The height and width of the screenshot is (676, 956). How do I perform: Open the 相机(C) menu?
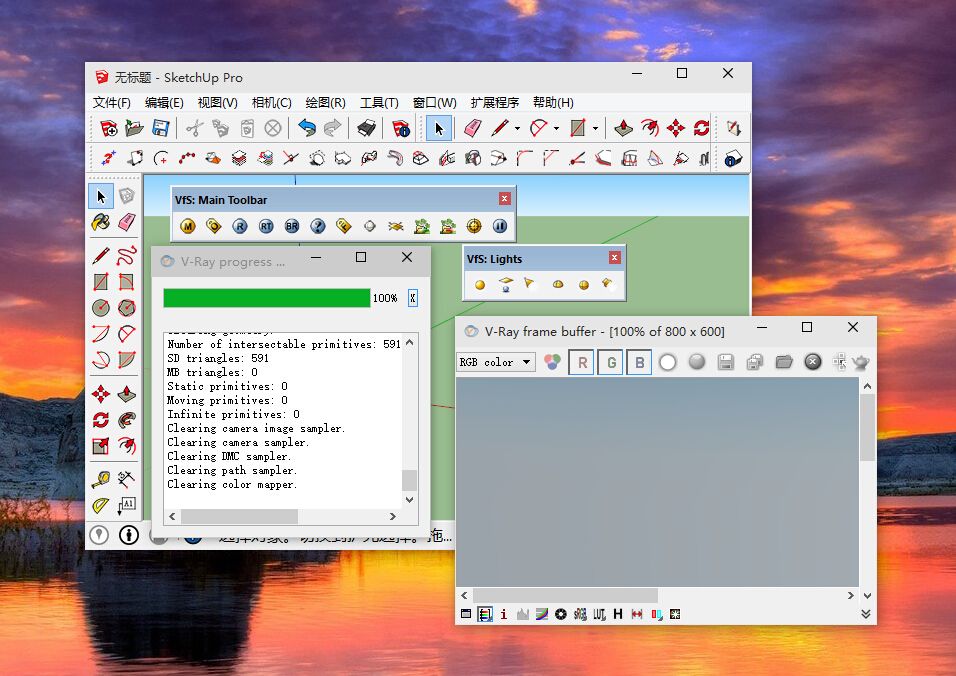click(272, 102)
